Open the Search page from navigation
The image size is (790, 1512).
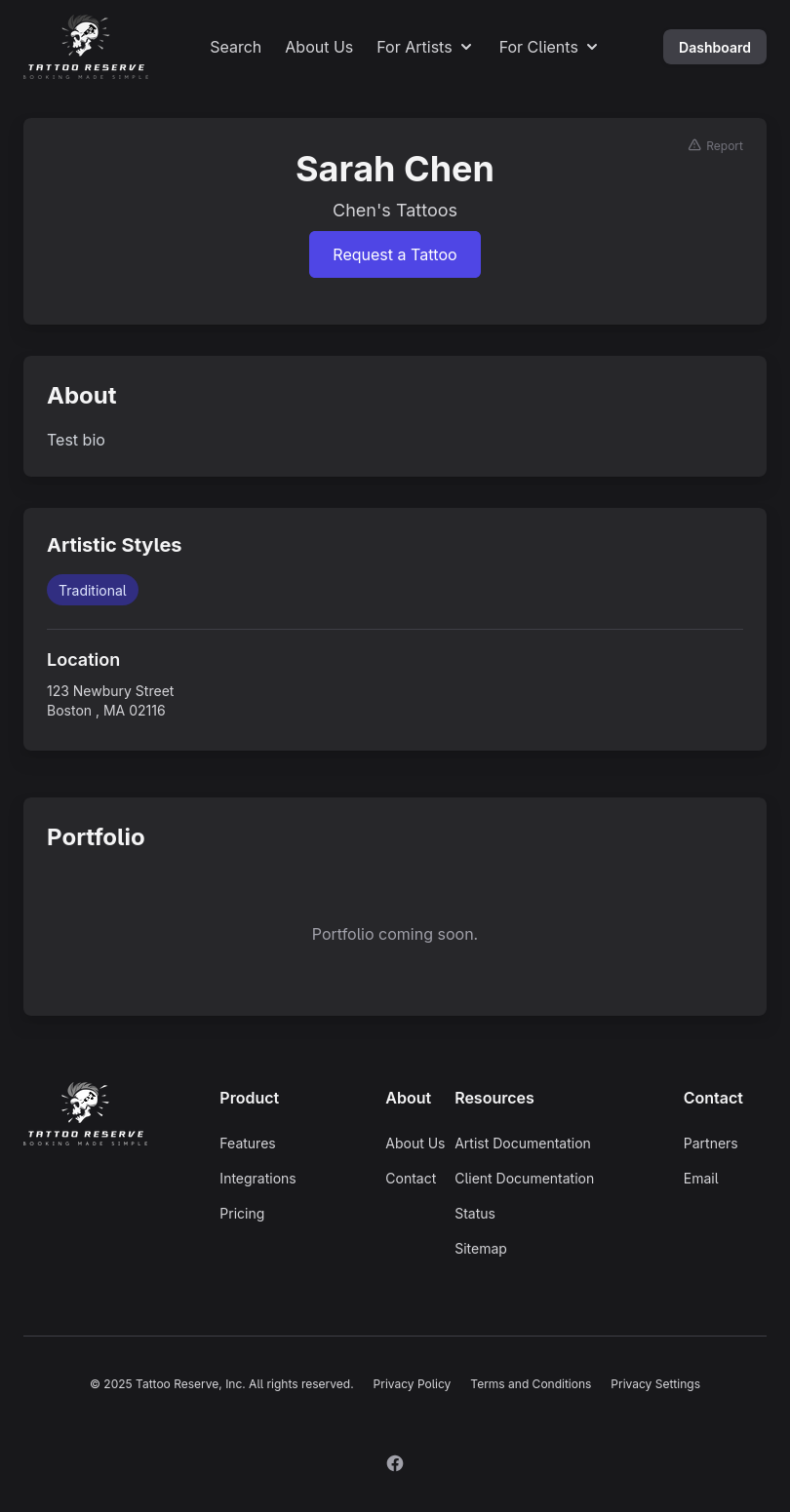point(235,47)
